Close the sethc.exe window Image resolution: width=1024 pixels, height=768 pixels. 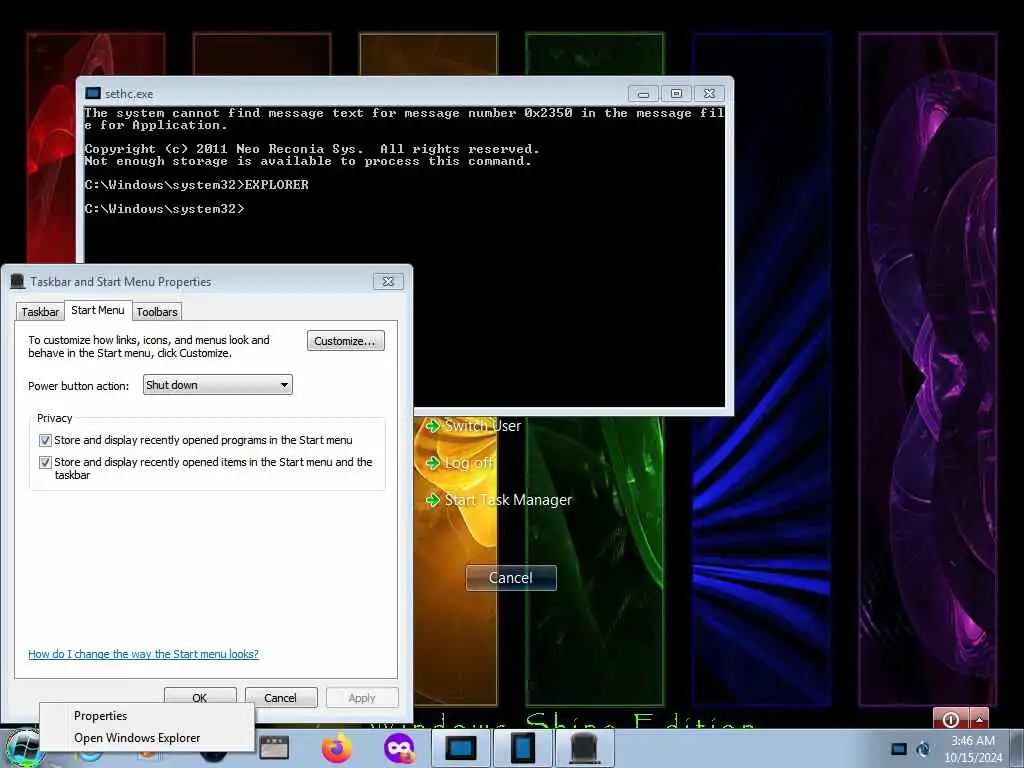(709, 94)
